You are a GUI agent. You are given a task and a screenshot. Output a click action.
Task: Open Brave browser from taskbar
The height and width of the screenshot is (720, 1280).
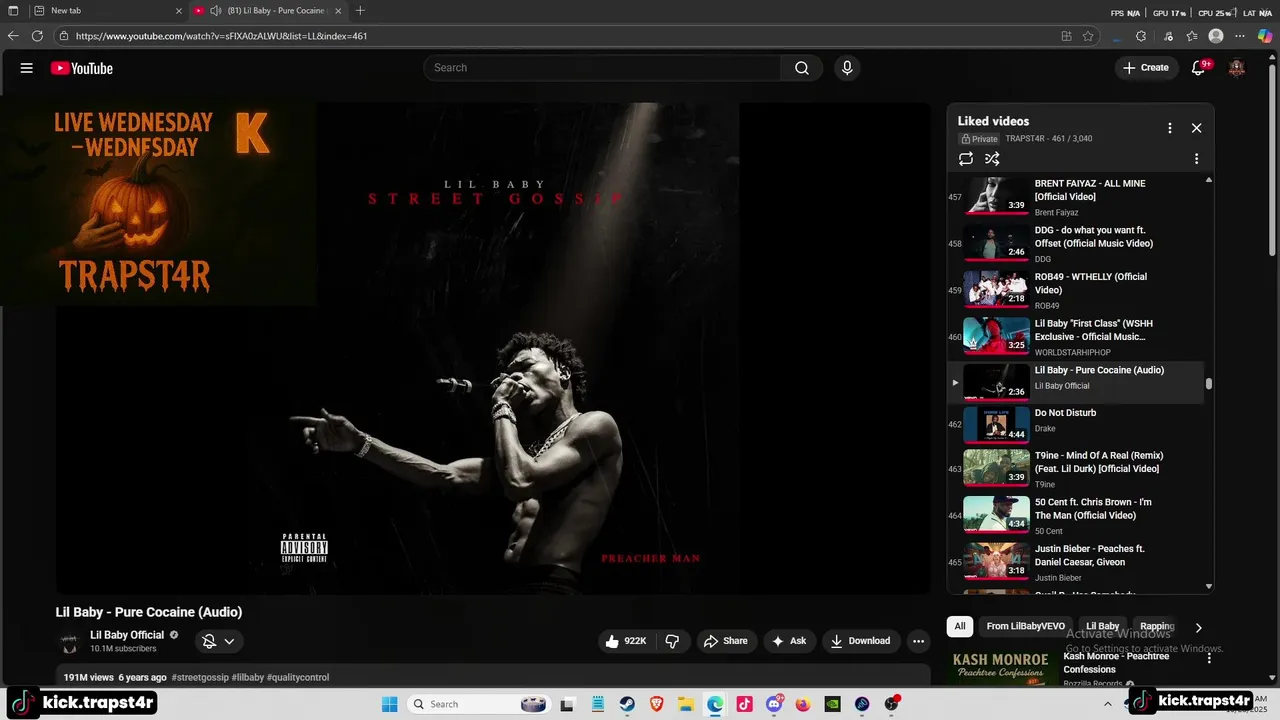(x=656, y=704)
